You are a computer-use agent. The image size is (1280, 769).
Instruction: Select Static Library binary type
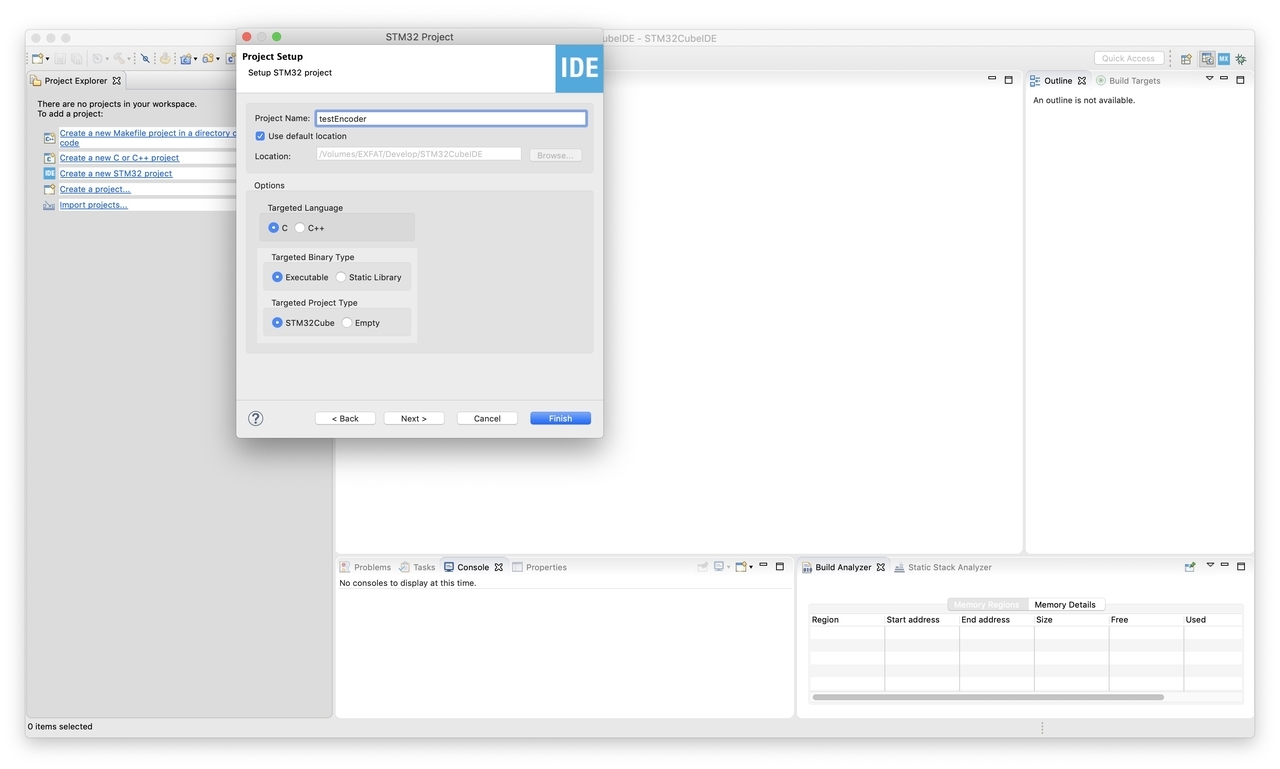341,277
